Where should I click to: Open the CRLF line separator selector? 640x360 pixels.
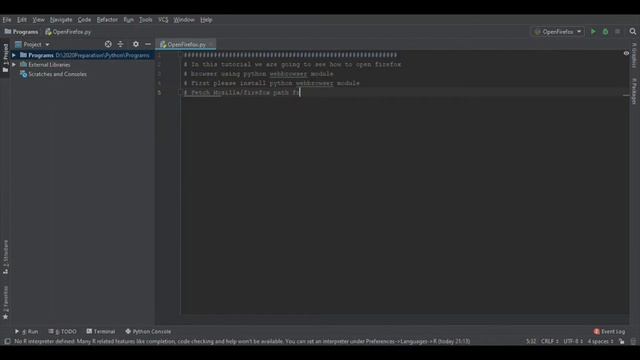549,341
